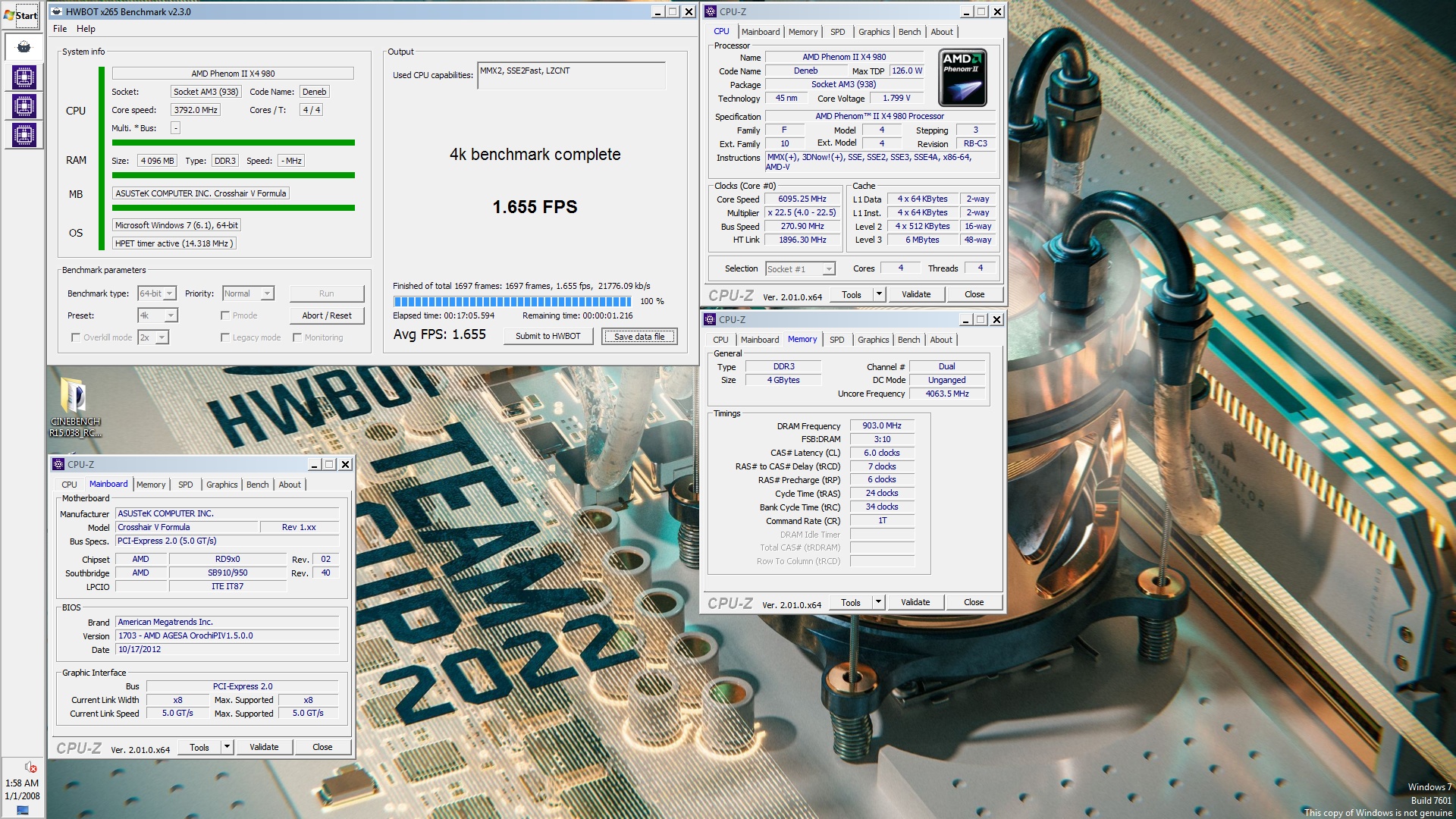Click CAS# Latency 6.0 clocks value
The width and height of the screenshot is (1456, 819).
pyautogui.click(x=882, y=453)
